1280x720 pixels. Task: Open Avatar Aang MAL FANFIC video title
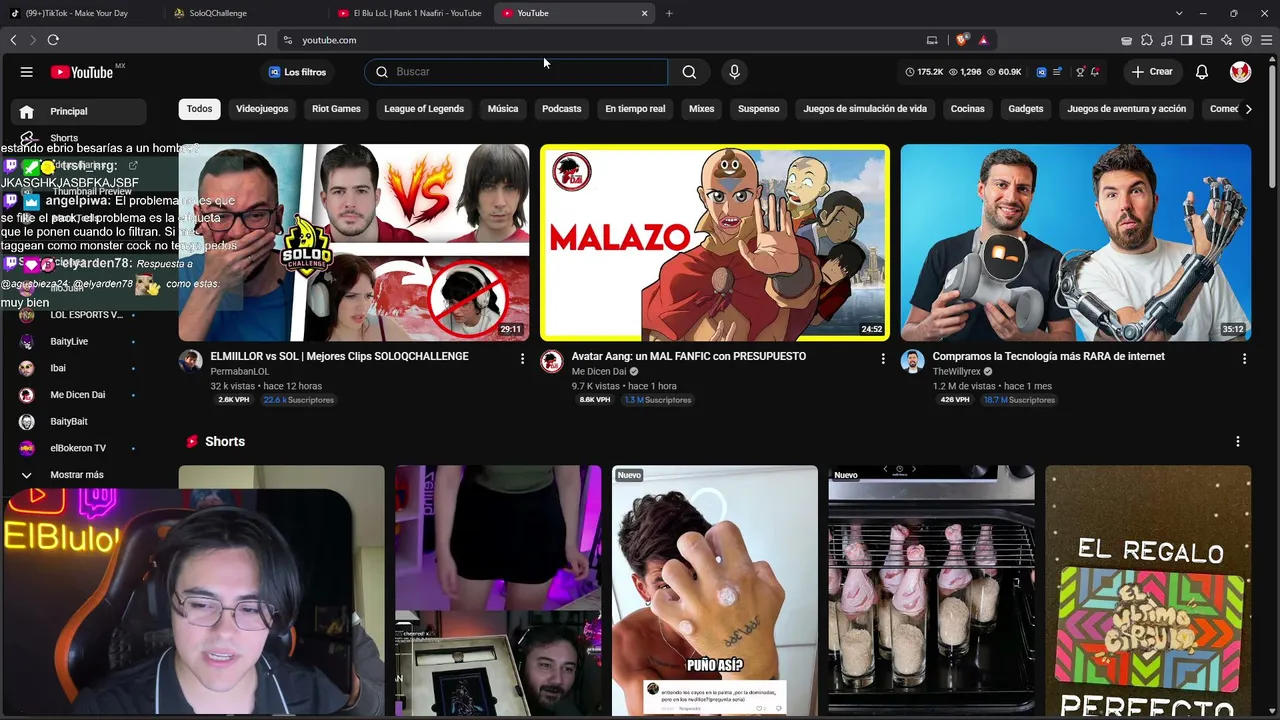coord(689,356)
